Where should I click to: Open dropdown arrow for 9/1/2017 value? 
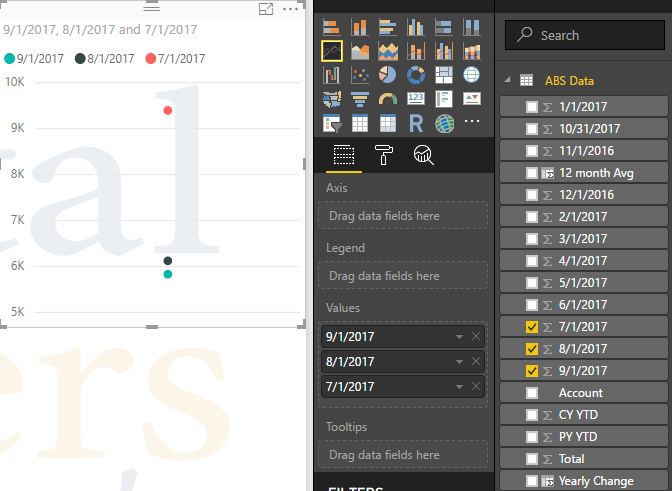coord(459,337)
